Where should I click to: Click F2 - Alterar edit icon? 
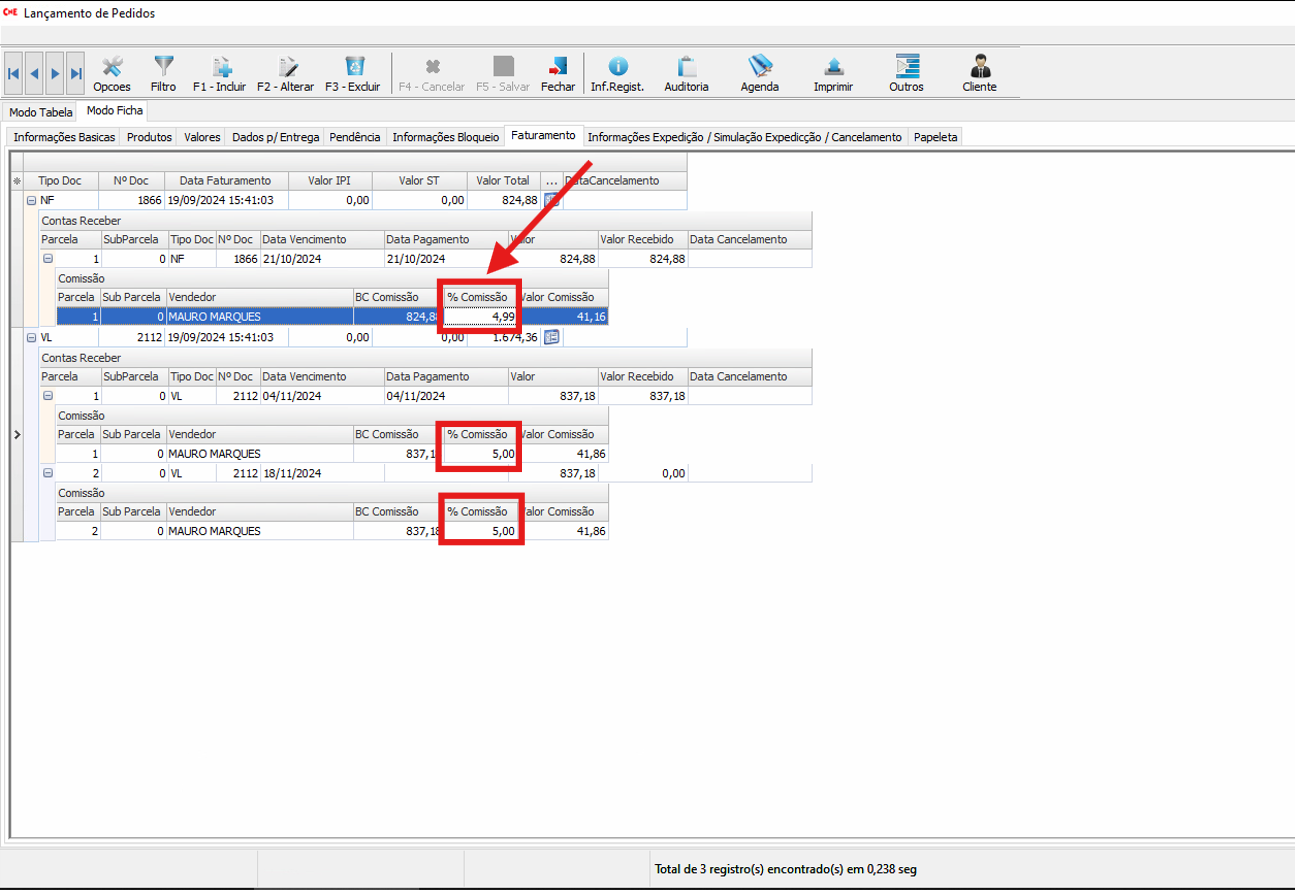(x=285, y=68)
